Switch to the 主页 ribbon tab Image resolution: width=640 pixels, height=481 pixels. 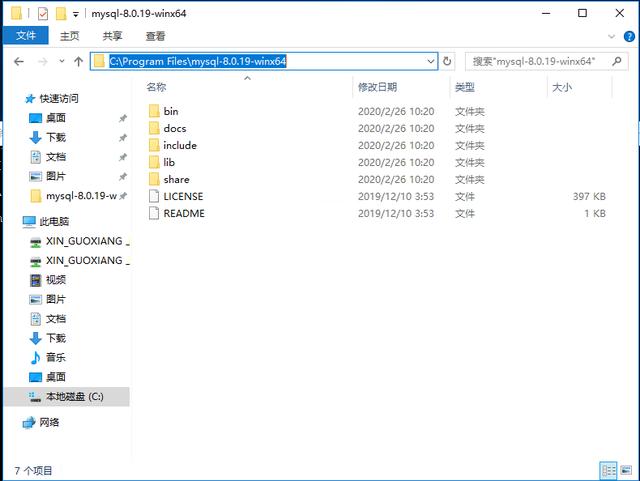pos(69,36)
